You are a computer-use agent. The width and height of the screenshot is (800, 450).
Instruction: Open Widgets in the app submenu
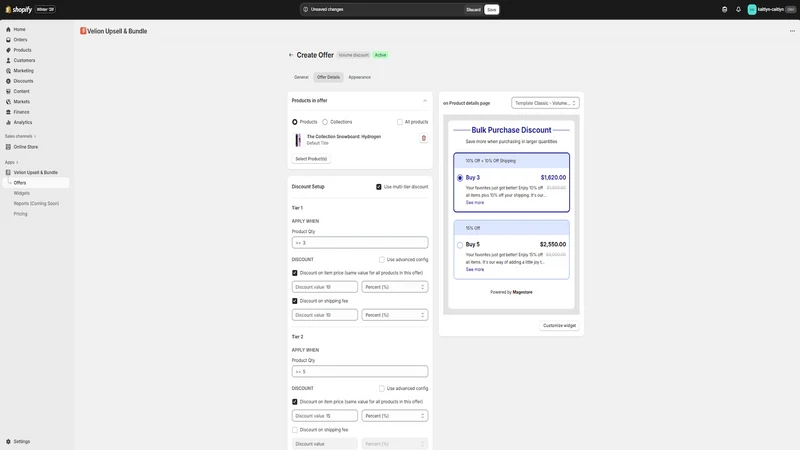(21, 193)
